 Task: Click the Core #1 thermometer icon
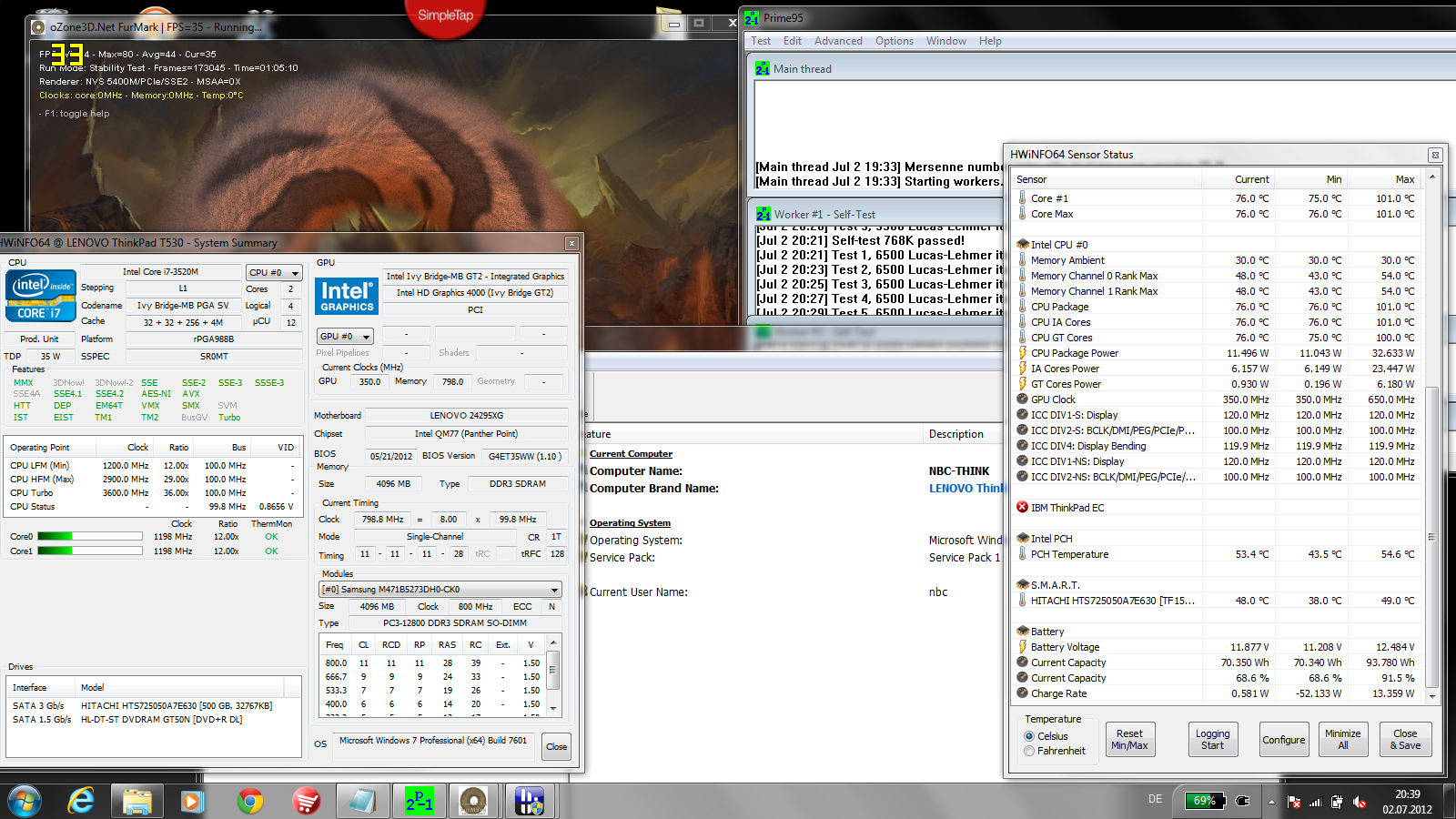1022,197
